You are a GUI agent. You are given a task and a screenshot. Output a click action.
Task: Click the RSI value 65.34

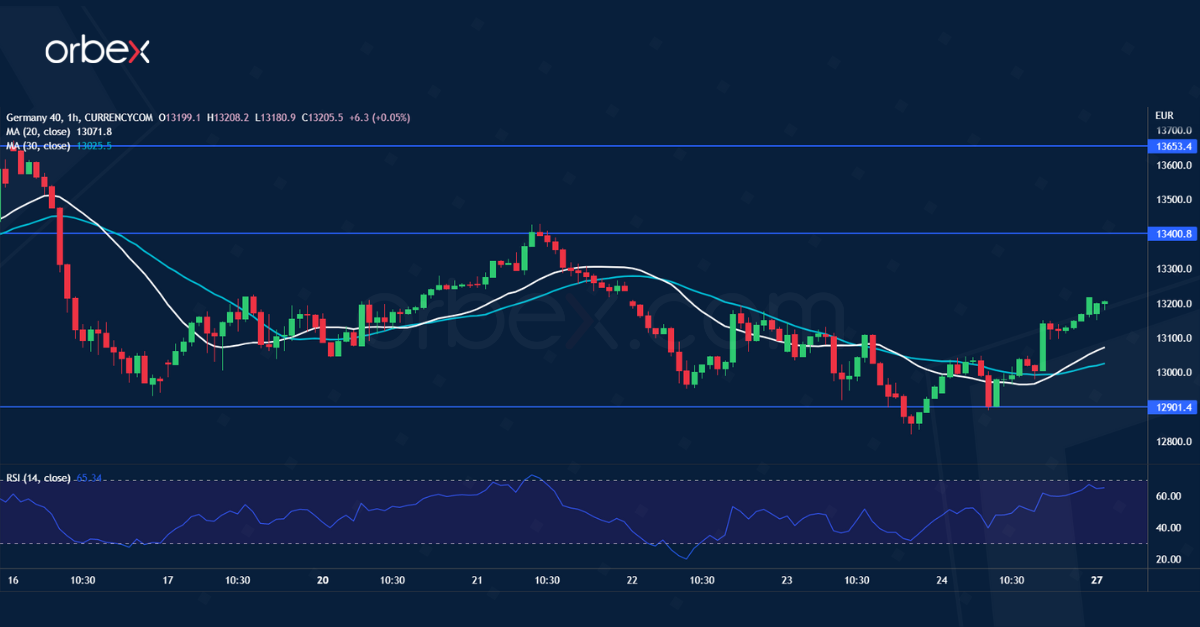click(89, 478)
